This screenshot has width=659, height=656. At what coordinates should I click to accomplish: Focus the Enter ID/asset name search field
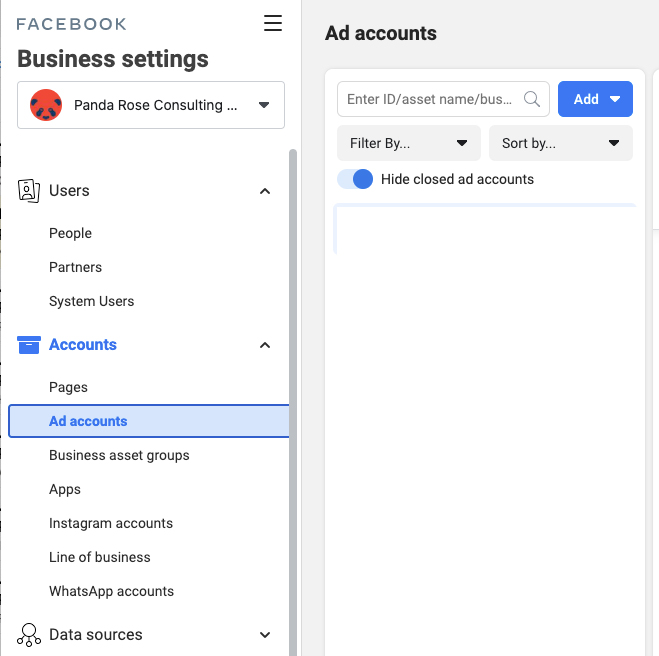click(443, 99)
